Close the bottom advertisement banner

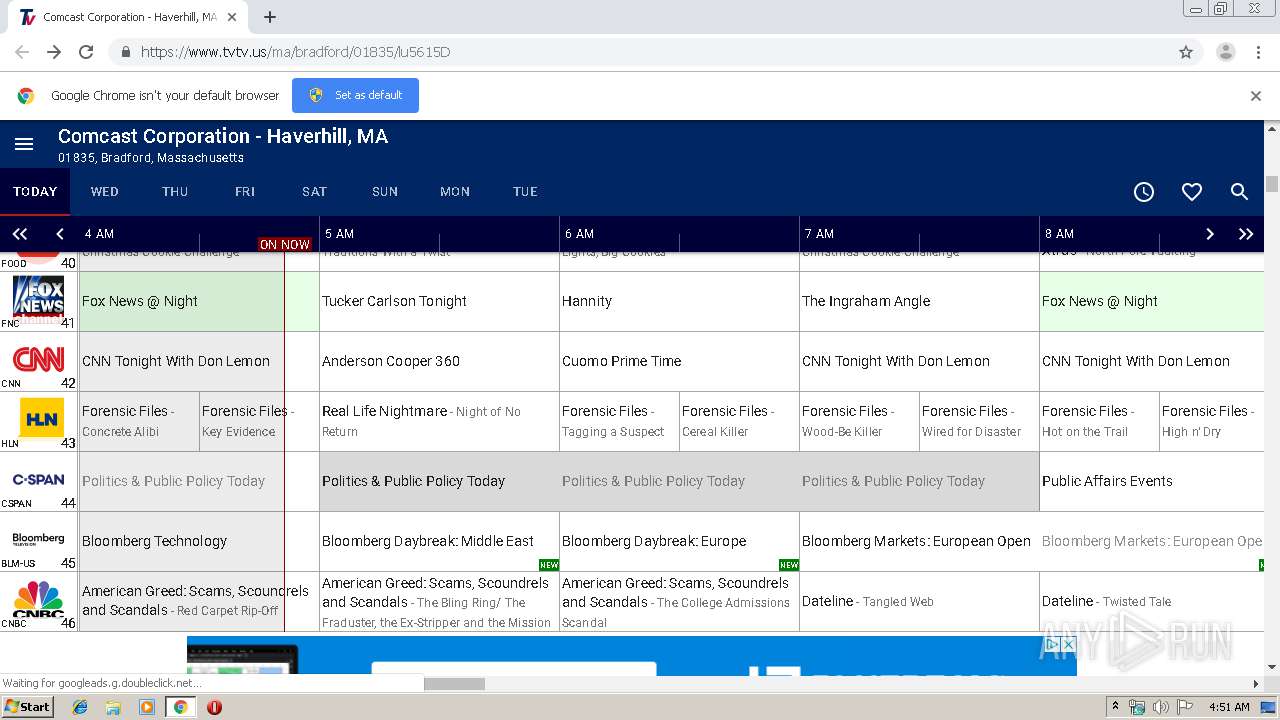[x=1068, y=644]
